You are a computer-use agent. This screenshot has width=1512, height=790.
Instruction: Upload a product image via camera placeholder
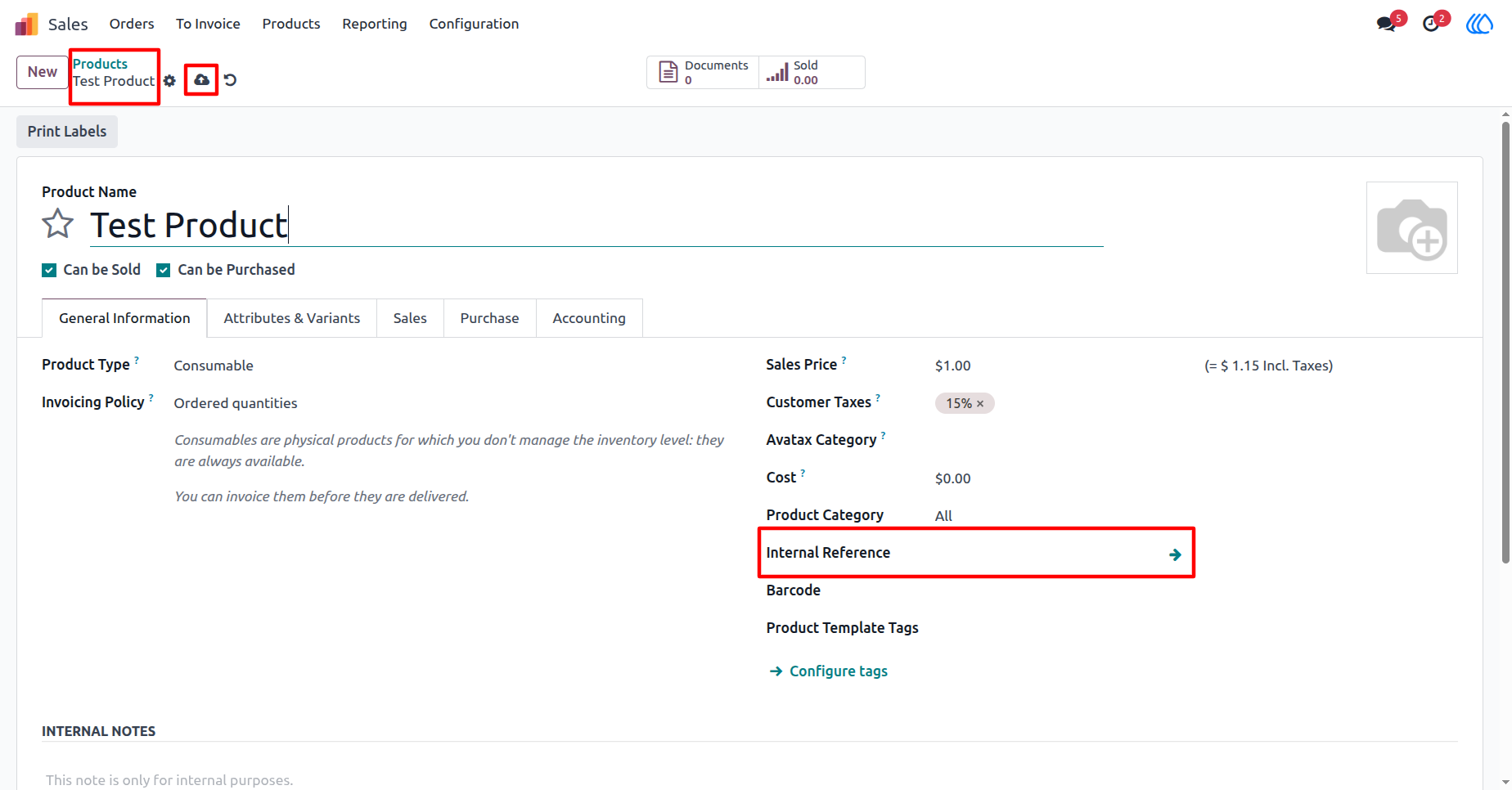point(1412,228)
